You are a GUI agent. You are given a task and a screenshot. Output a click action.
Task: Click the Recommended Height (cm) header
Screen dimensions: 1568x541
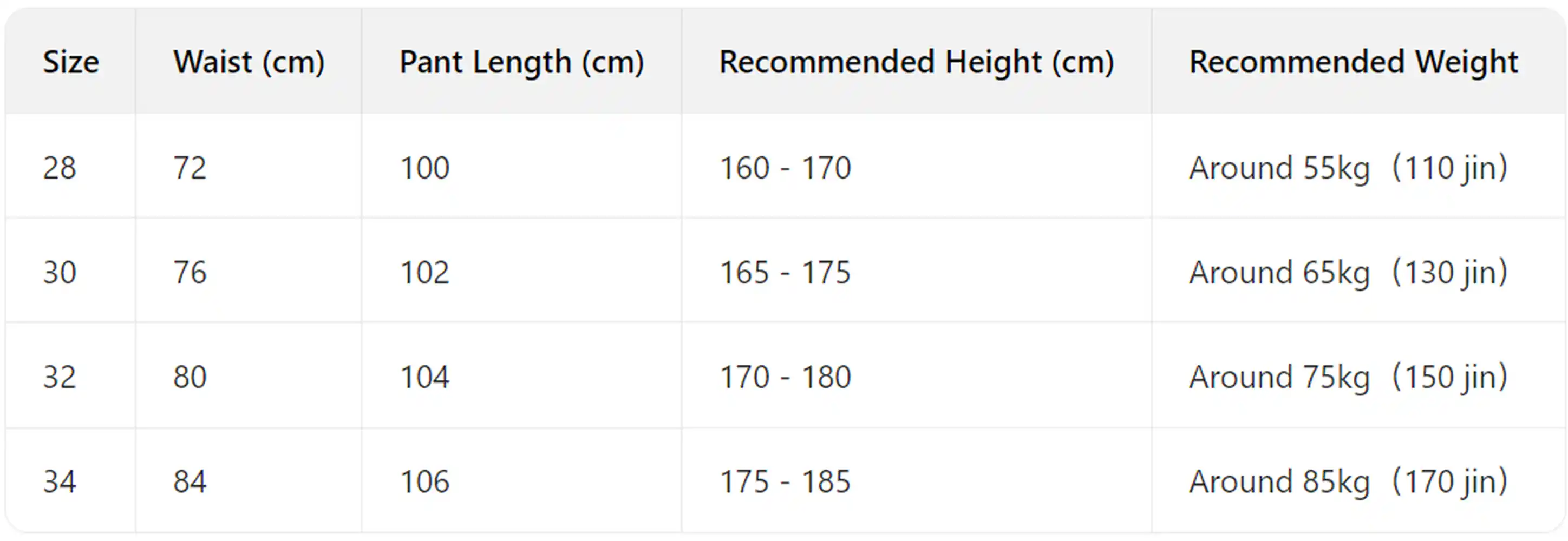pos(917,62)
